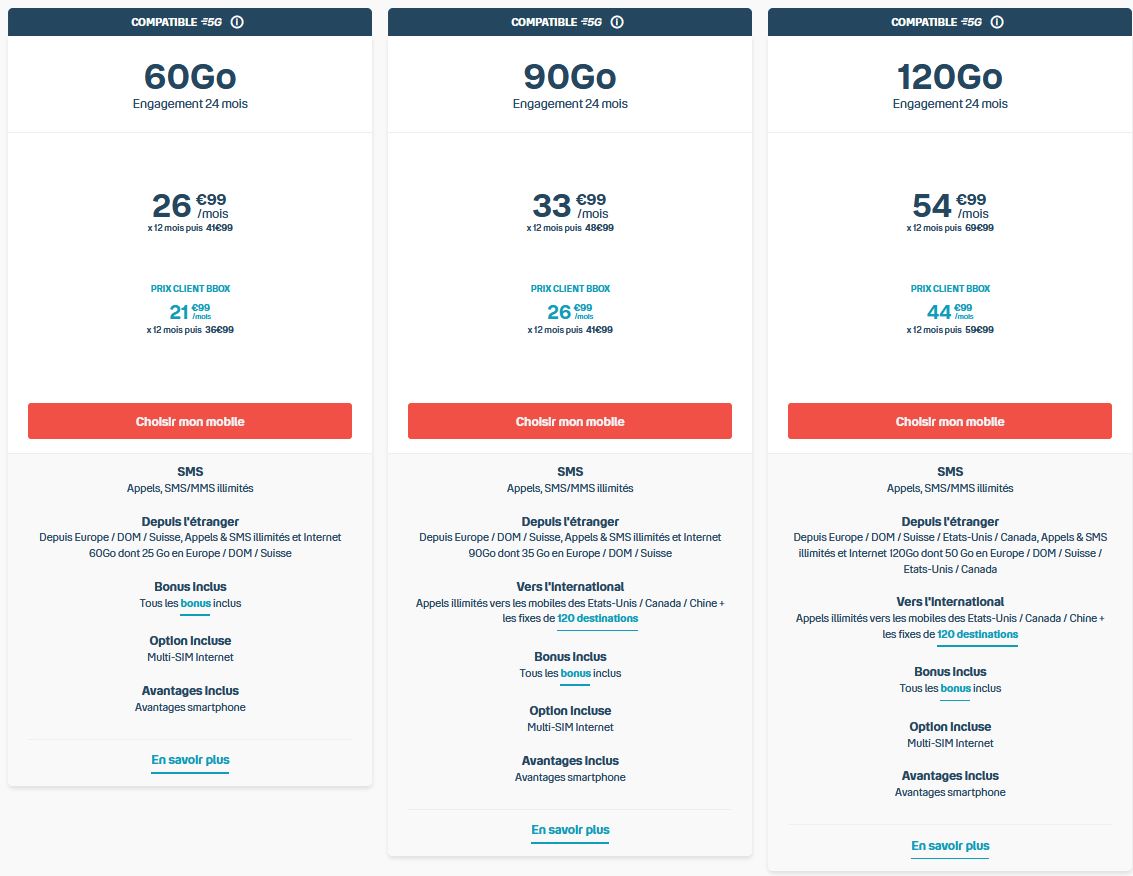Click 5G logo on 120Go plan header
1133x876 pixels.
[972, 22]
